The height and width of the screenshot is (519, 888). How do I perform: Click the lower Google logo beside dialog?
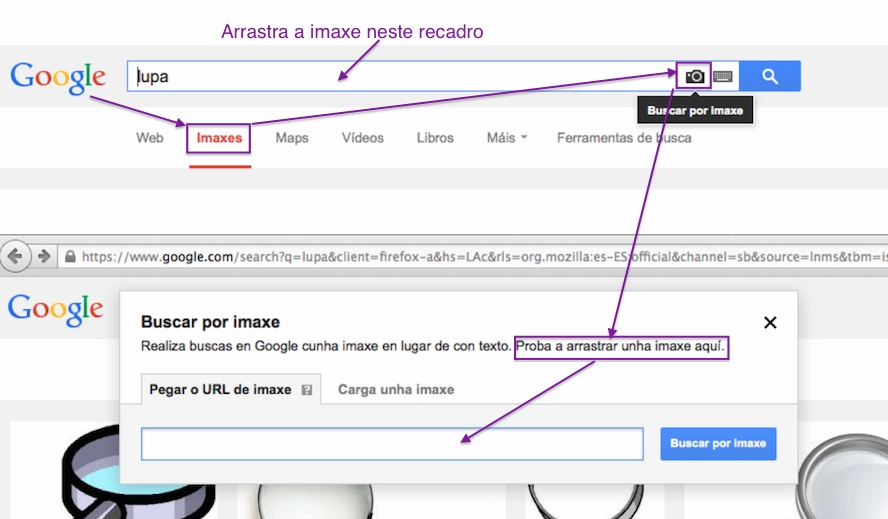tap(55, 309)
